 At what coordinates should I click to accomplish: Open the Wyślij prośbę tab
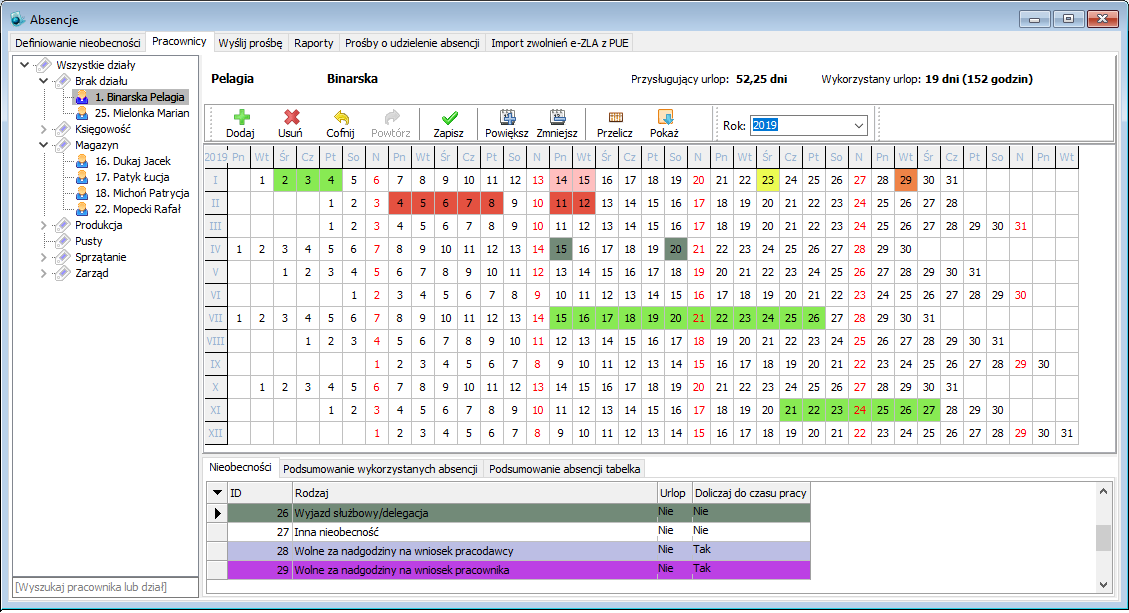tap(251, 43)
